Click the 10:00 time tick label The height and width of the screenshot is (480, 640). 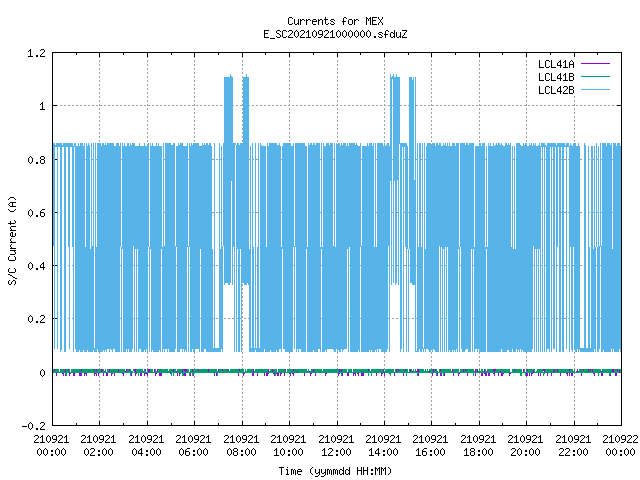click(288, 453)
